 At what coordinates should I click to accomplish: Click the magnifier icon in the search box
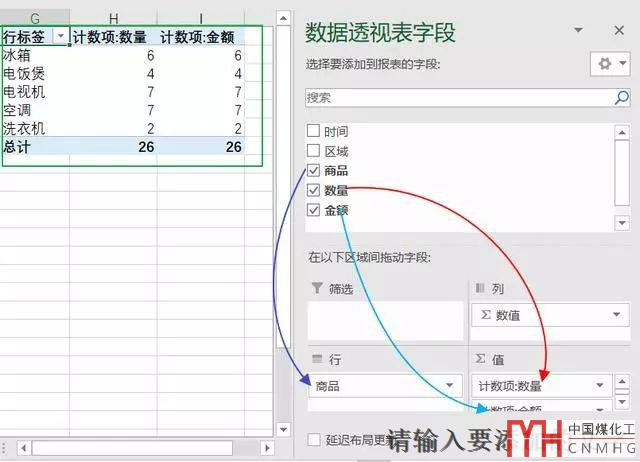click(622, 98)
